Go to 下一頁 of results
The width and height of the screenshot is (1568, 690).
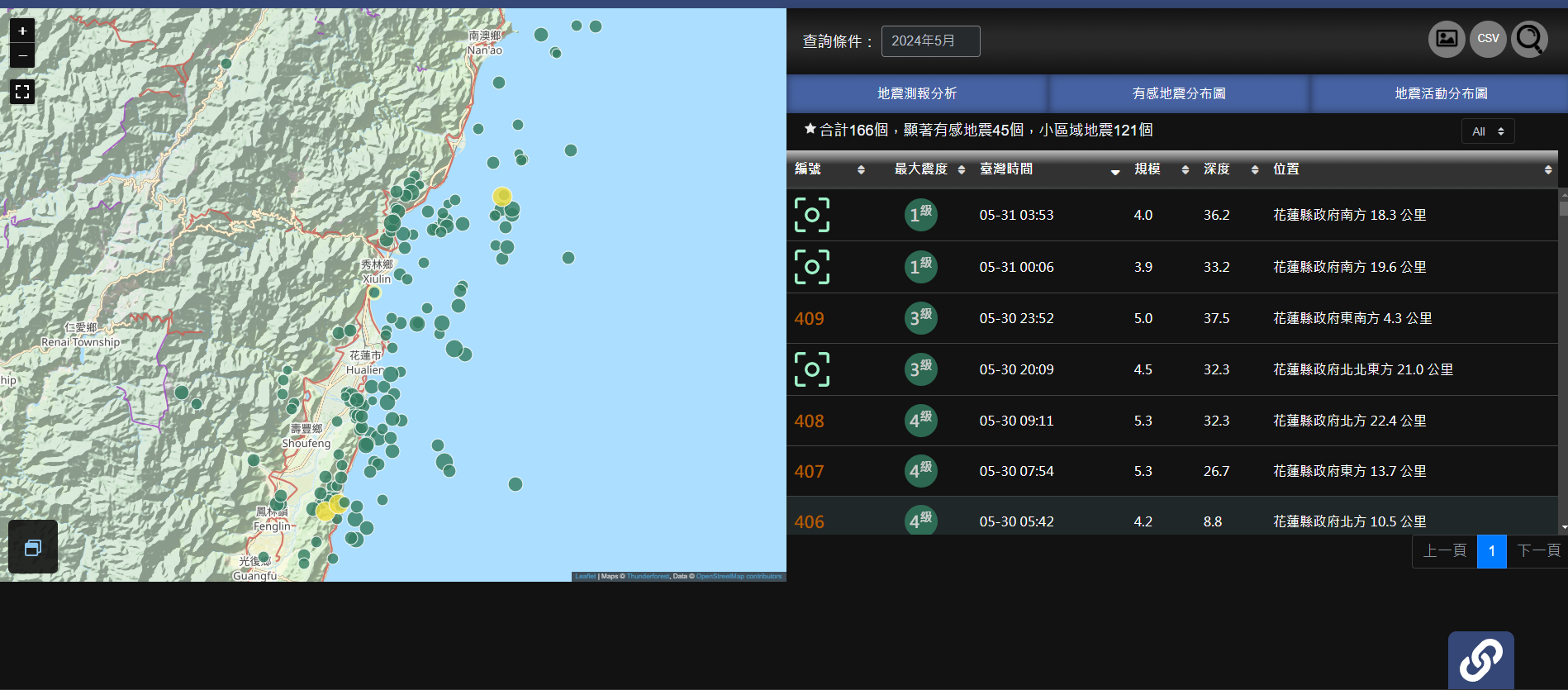[1538, 551]
